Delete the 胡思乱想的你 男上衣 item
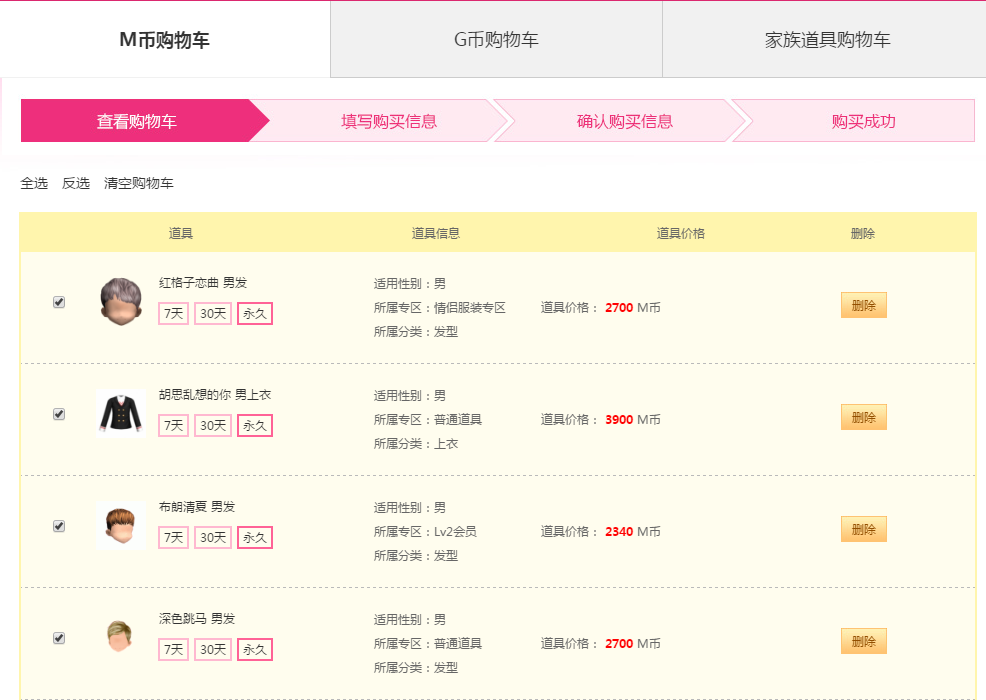This screenshot has width=986, height=700. click(863, 417)
